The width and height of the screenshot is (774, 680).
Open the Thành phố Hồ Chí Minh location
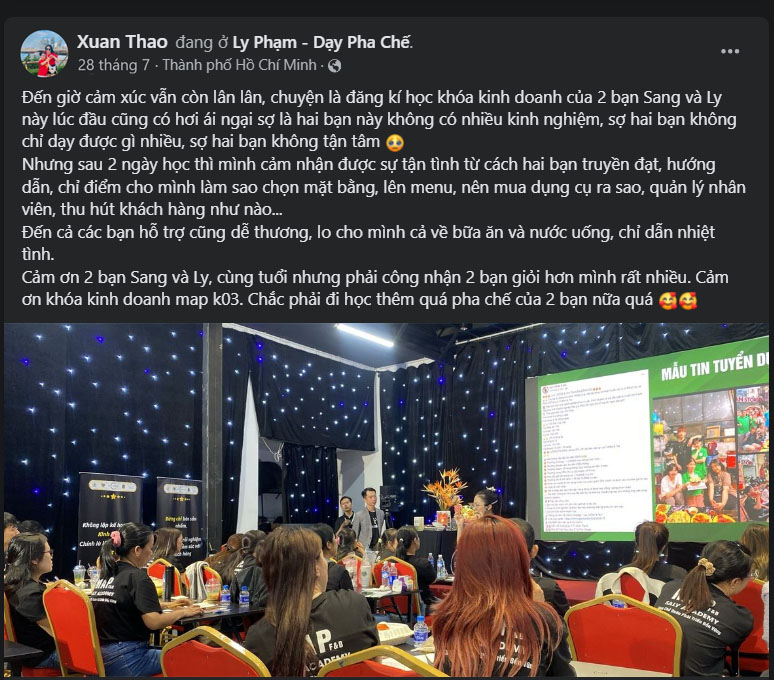(239, 65)
